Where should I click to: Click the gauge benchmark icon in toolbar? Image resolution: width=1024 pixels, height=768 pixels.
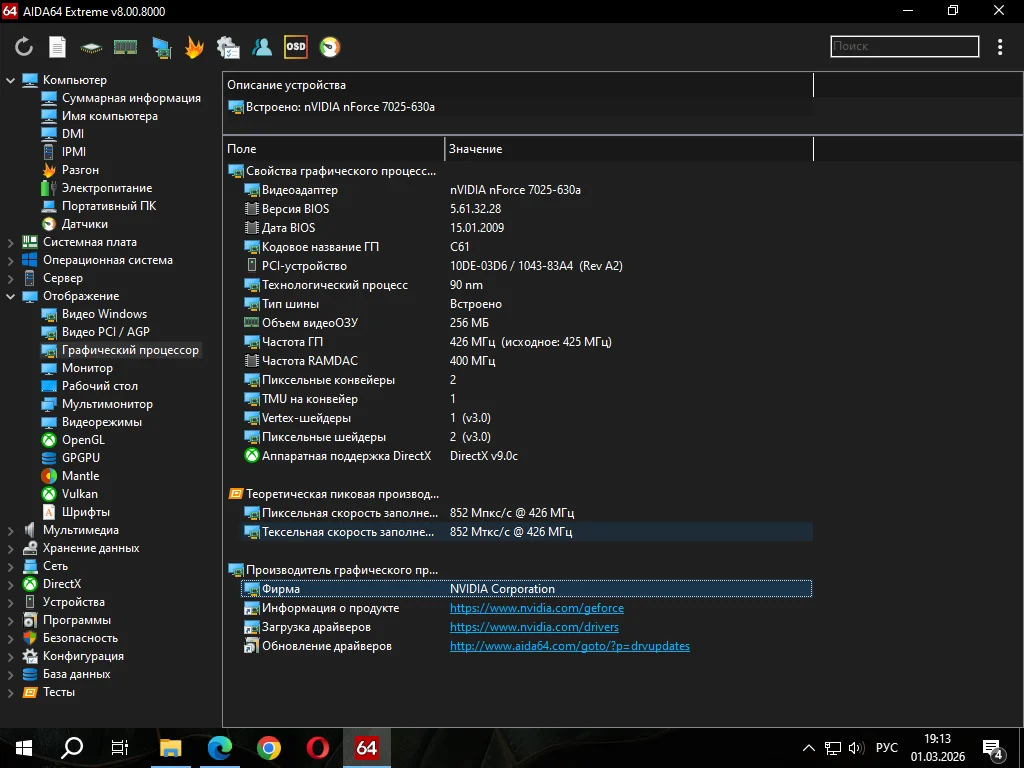coord(329,47)
